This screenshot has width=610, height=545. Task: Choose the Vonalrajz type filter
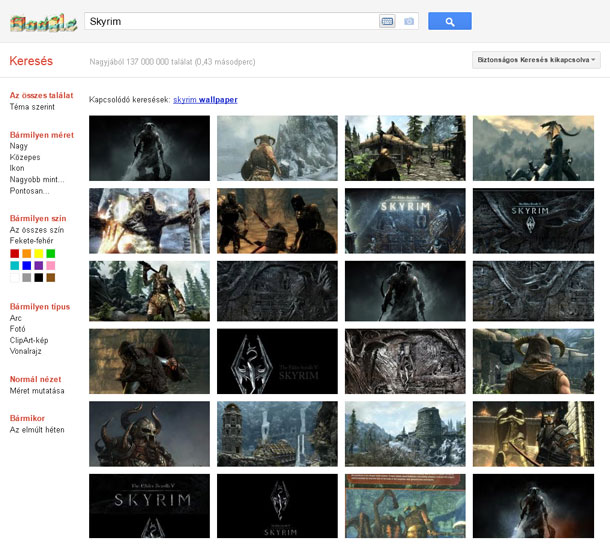coord(26,351)
